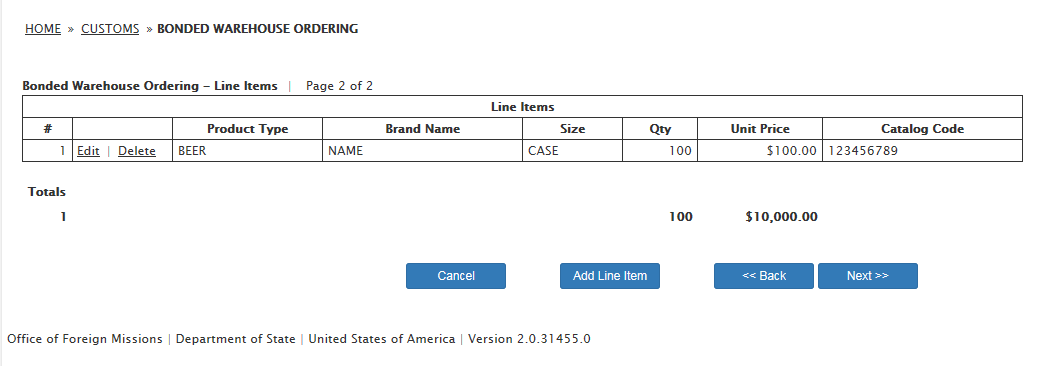Go back with the << Back button
This screenshot has height=366, width=1049.
click(764, 276)
